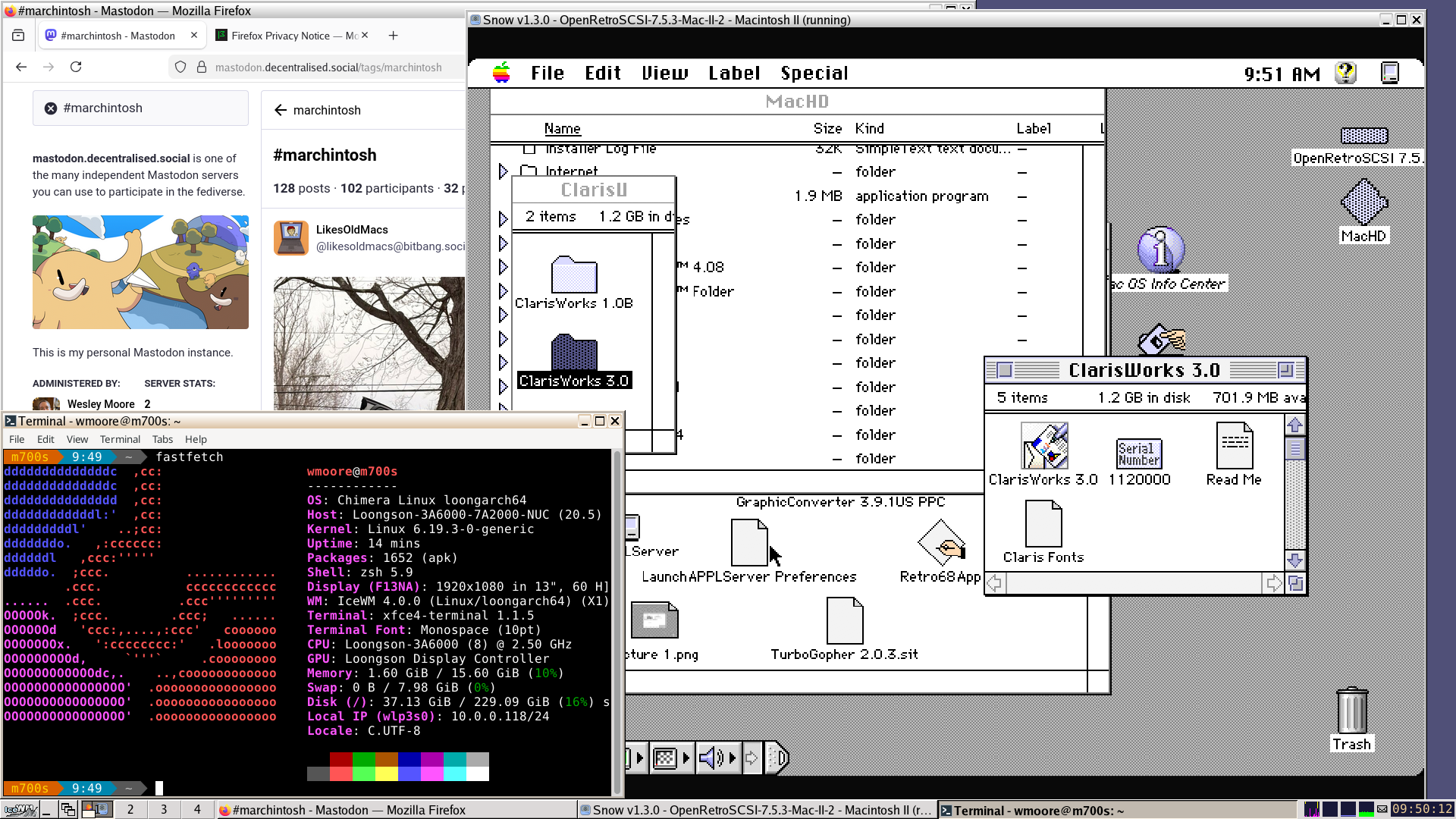Click the Apple menu icon
The image size is (1456, 819).
point(501,73)
